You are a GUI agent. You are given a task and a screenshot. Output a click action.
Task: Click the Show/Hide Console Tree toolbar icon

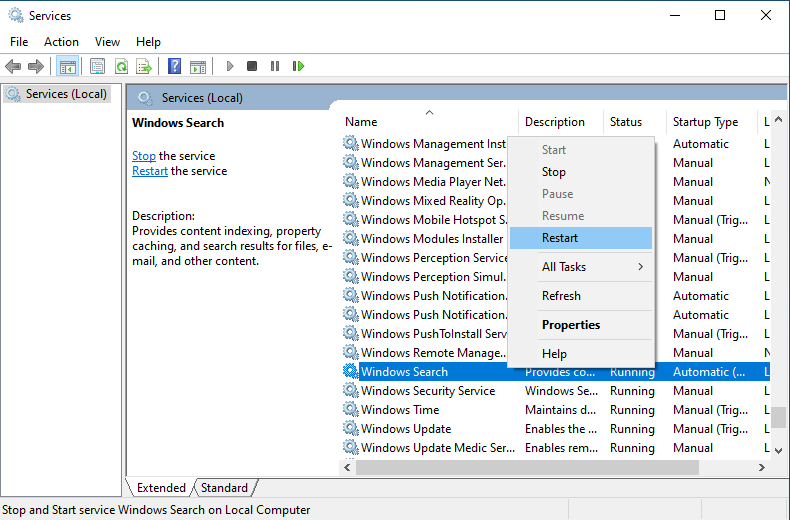point(68,66)
